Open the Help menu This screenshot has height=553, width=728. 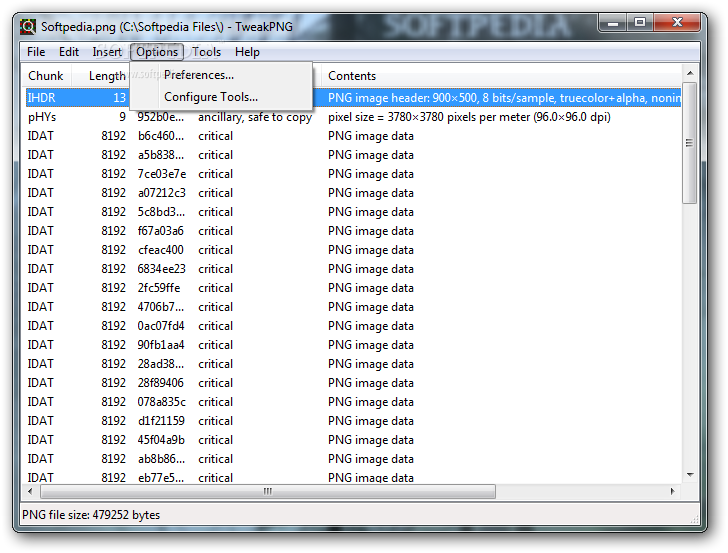[x=247, y=52]
